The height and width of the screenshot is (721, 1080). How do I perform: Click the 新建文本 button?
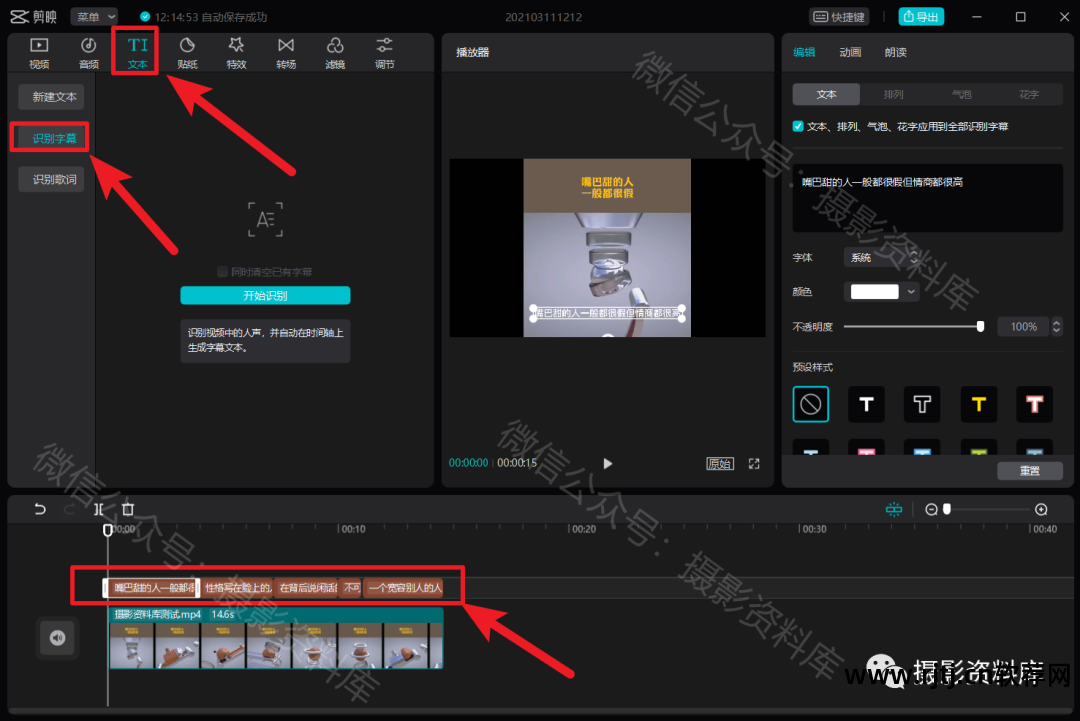point(51,97)
